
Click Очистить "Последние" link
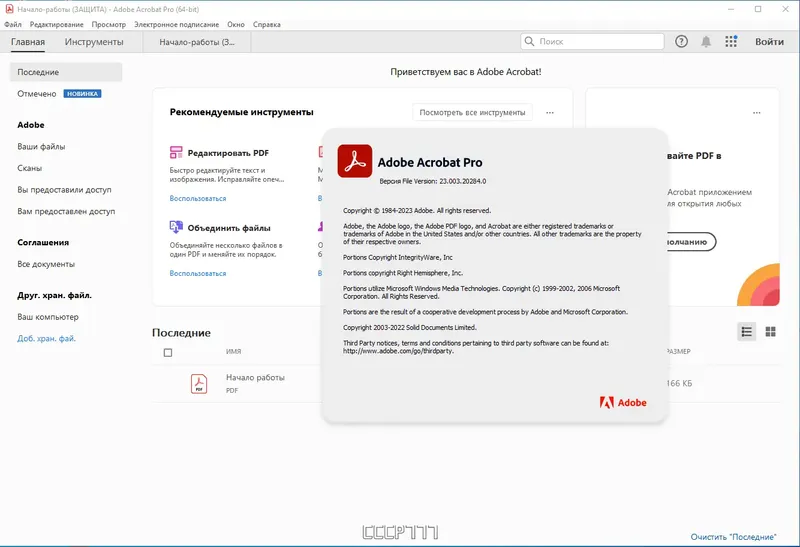pyautogui.click(x=733, y=537)
